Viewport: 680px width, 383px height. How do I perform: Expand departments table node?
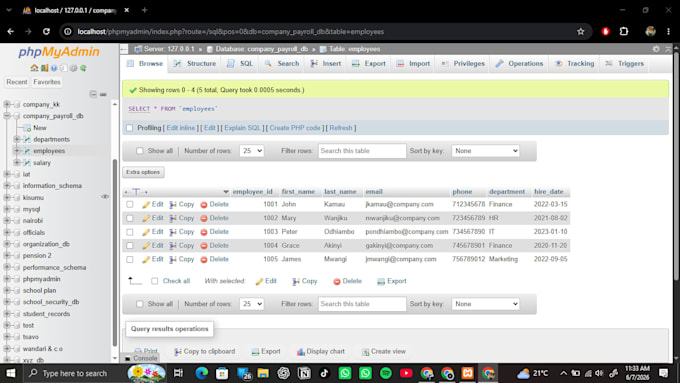(x=17, y=139)
